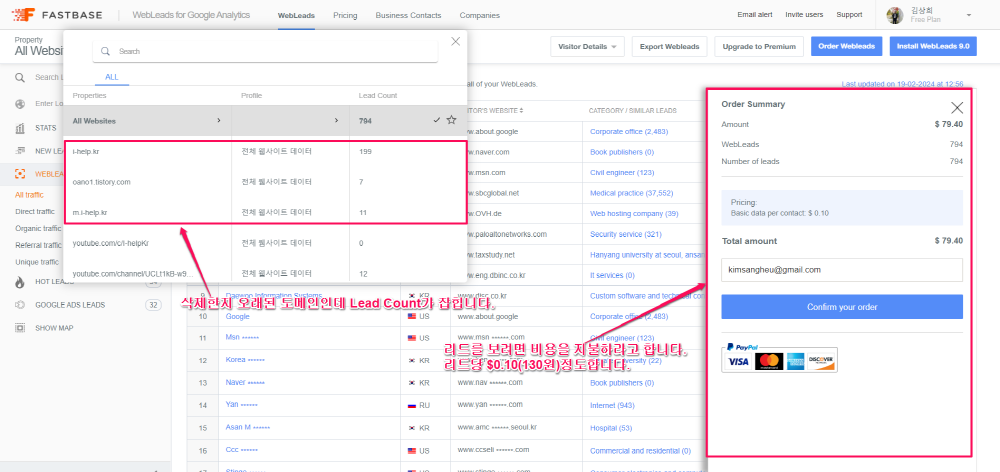Click the American Express icon
Image resolution: width=1000 pixels, height=472 pixels.
tap(795, 362)
